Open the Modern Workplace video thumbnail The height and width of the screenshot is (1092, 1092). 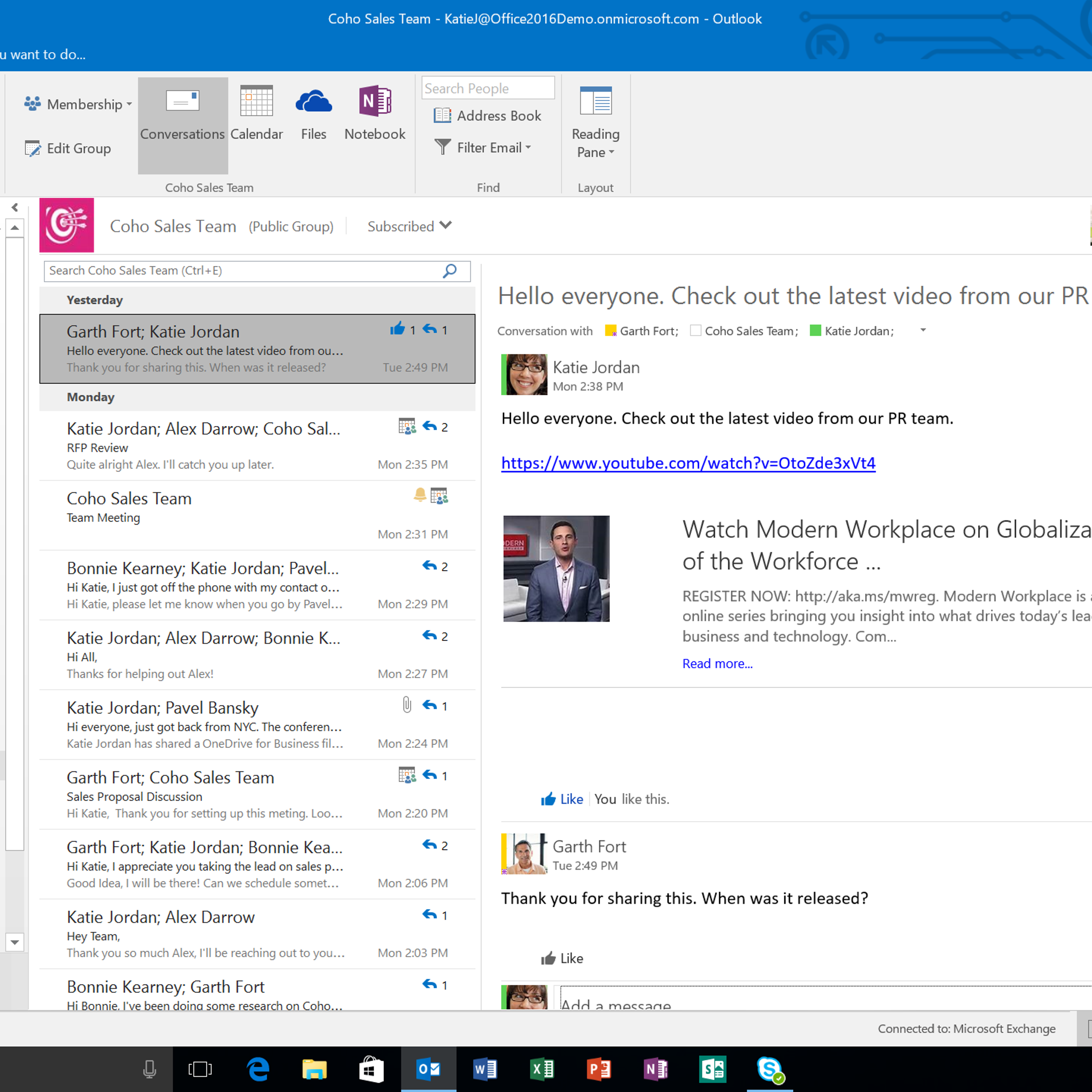556,569
